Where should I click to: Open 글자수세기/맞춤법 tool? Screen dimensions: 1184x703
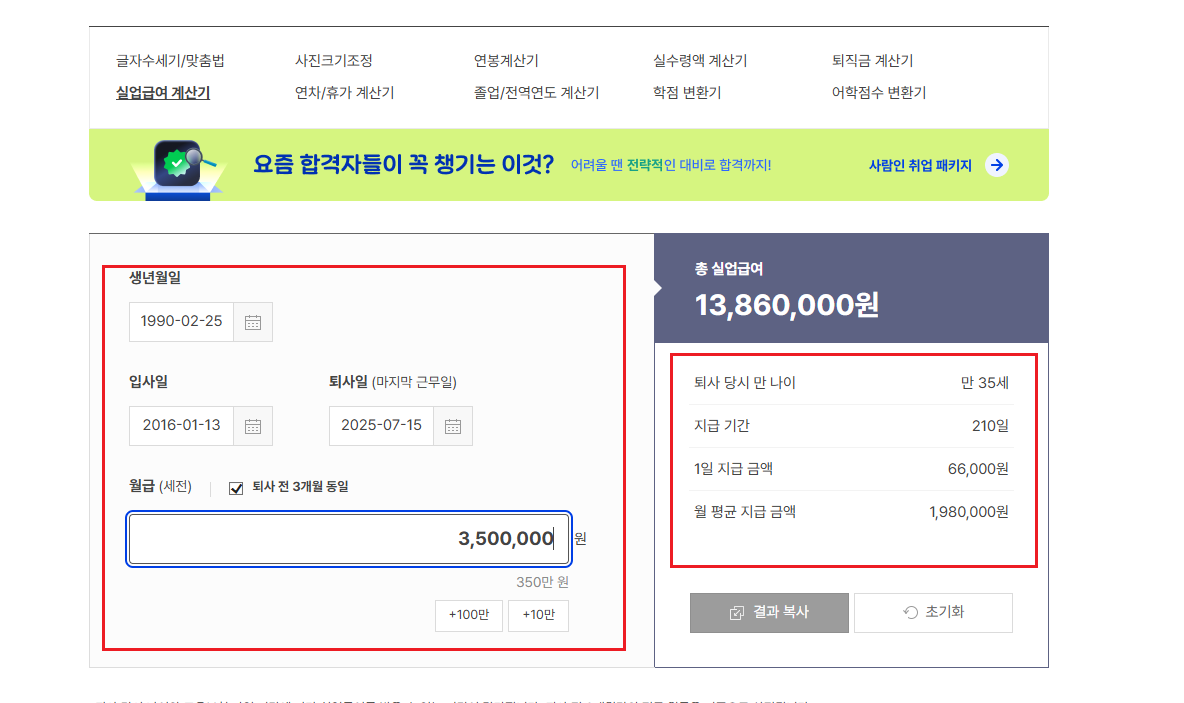pos(172,60)
